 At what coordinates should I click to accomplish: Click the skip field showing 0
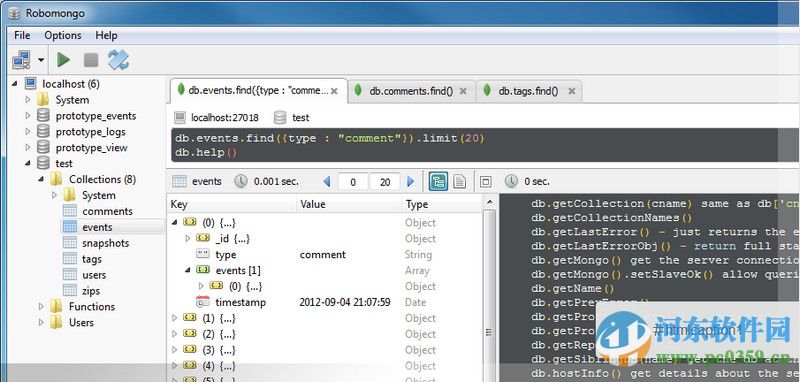(353, 182)
